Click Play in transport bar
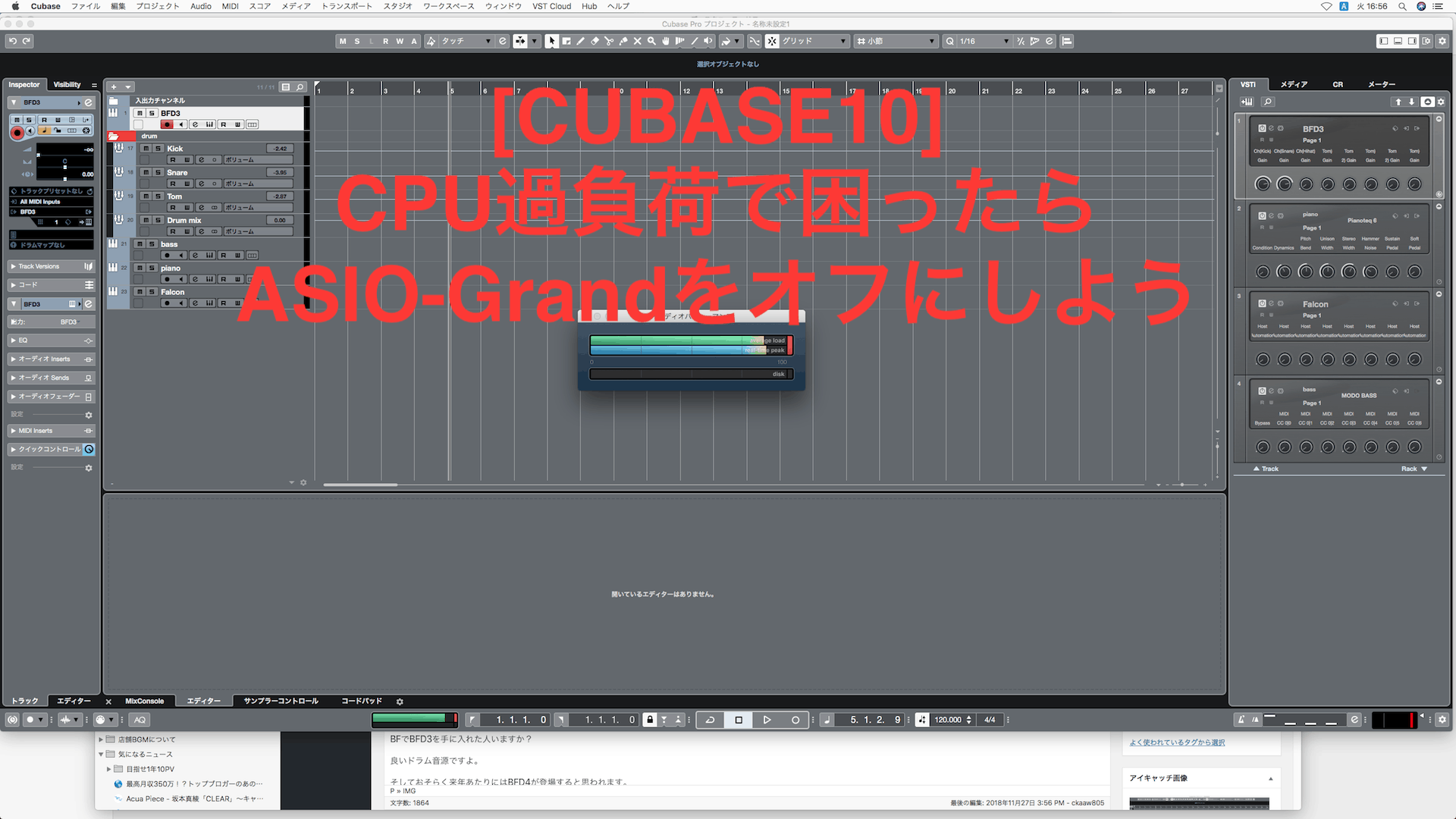1456x819 pixels. coord(767,720)
